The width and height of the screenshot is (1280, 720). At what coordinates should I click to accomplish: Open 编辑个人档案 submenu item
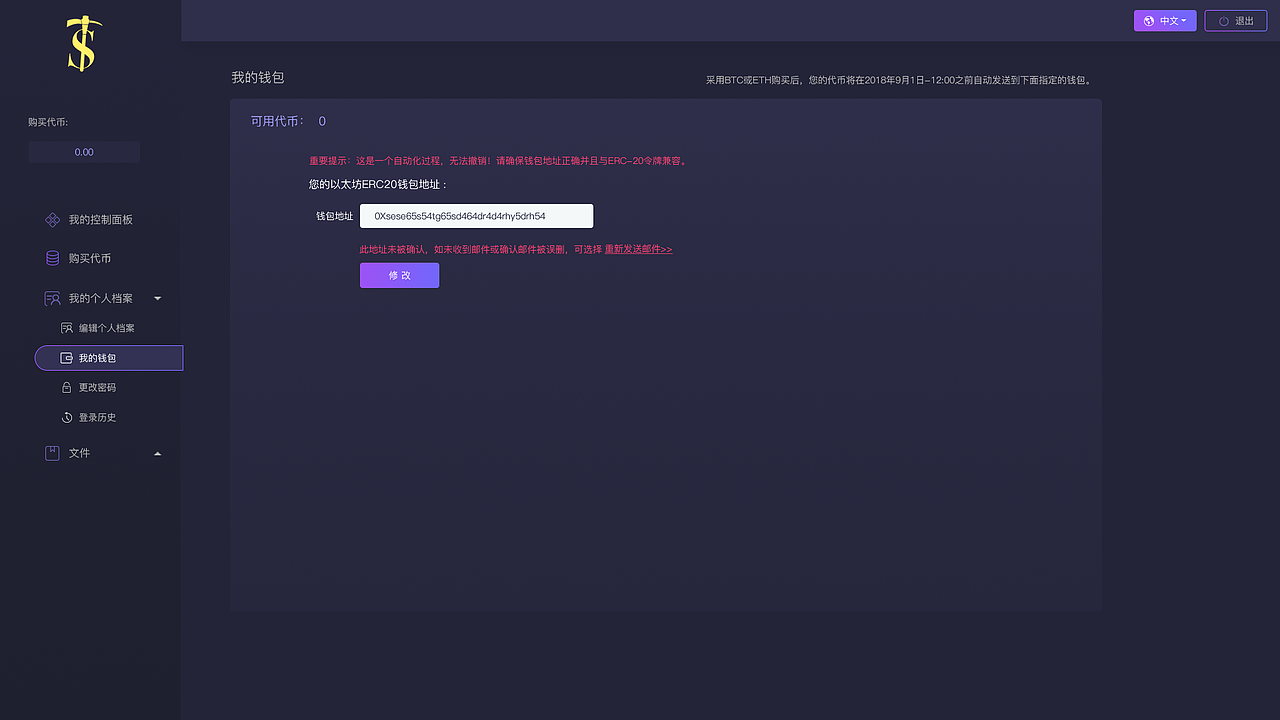pos(107,328)
